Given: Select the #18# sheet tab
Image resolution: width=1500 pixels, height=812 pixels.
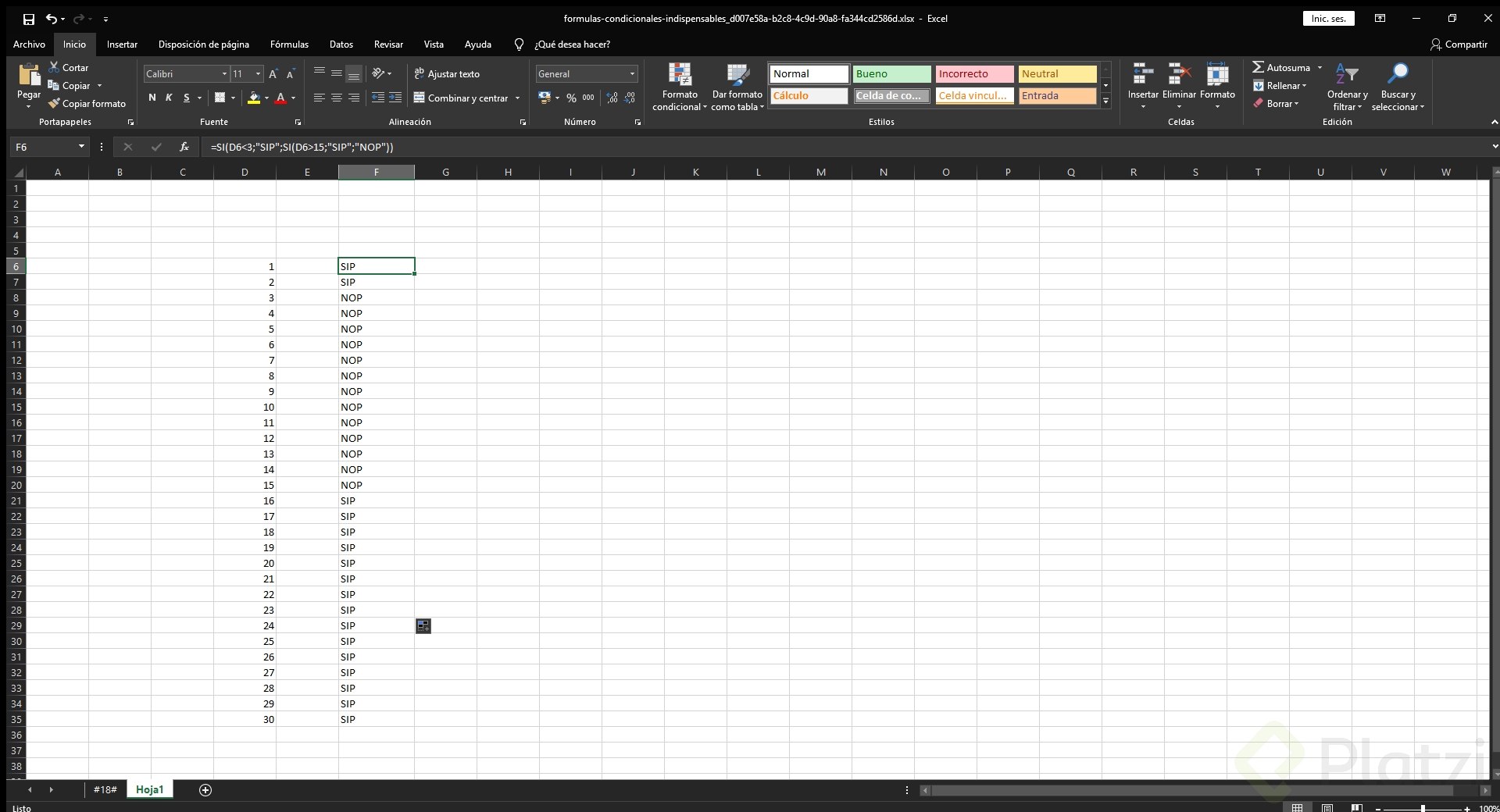Looking at the screenshot, I should tap(105, 789).
